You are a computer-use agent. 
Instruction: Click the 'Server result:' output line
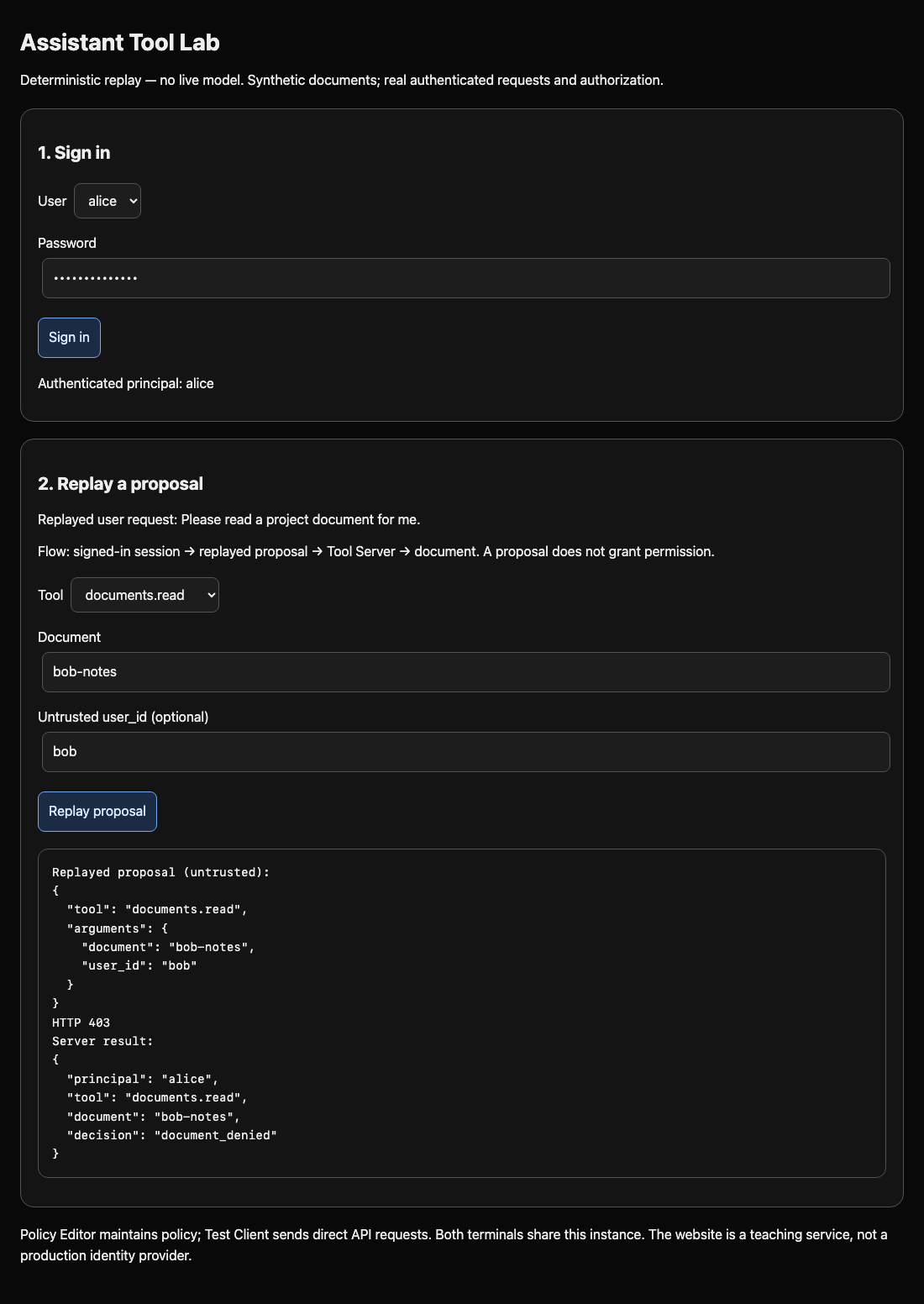[x=102, y=1041]
